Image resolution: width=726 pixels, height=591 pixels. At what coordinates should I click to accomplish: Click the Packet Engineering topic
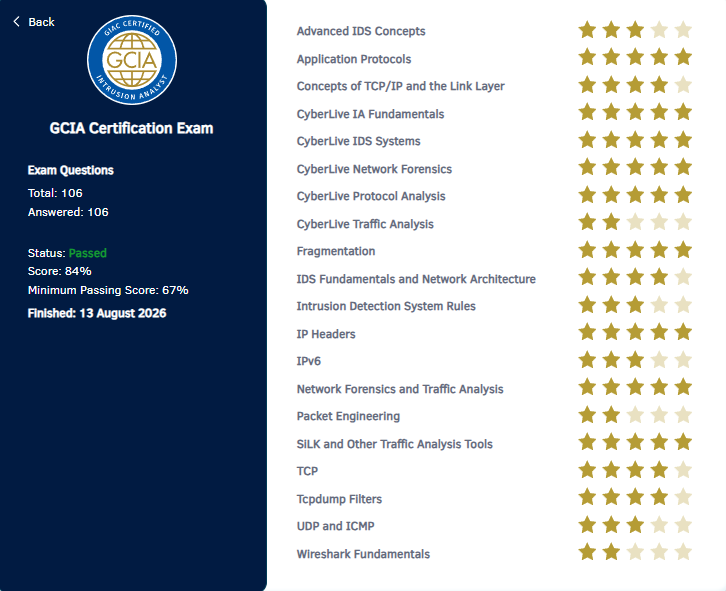click(x=348, y=416)
